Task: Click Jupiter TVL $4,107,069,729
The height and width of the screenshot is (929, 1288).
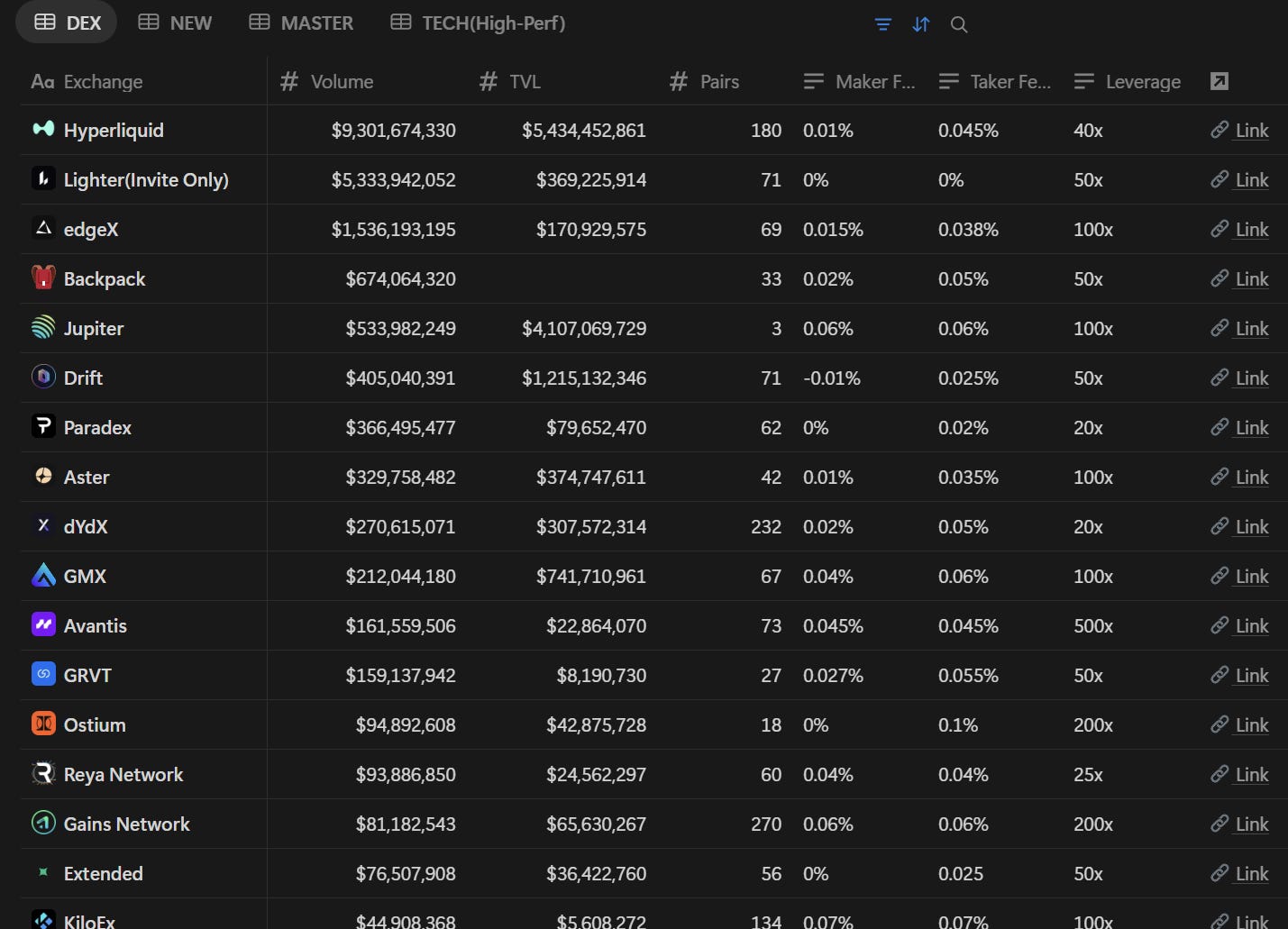Action: point(584,328)
